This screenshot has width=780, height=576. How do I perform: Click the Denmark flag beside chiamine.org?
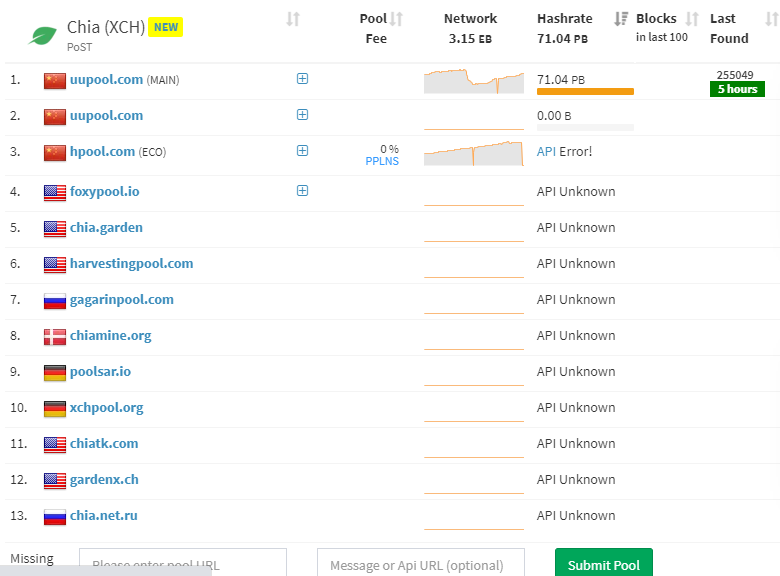pos(55,337)
